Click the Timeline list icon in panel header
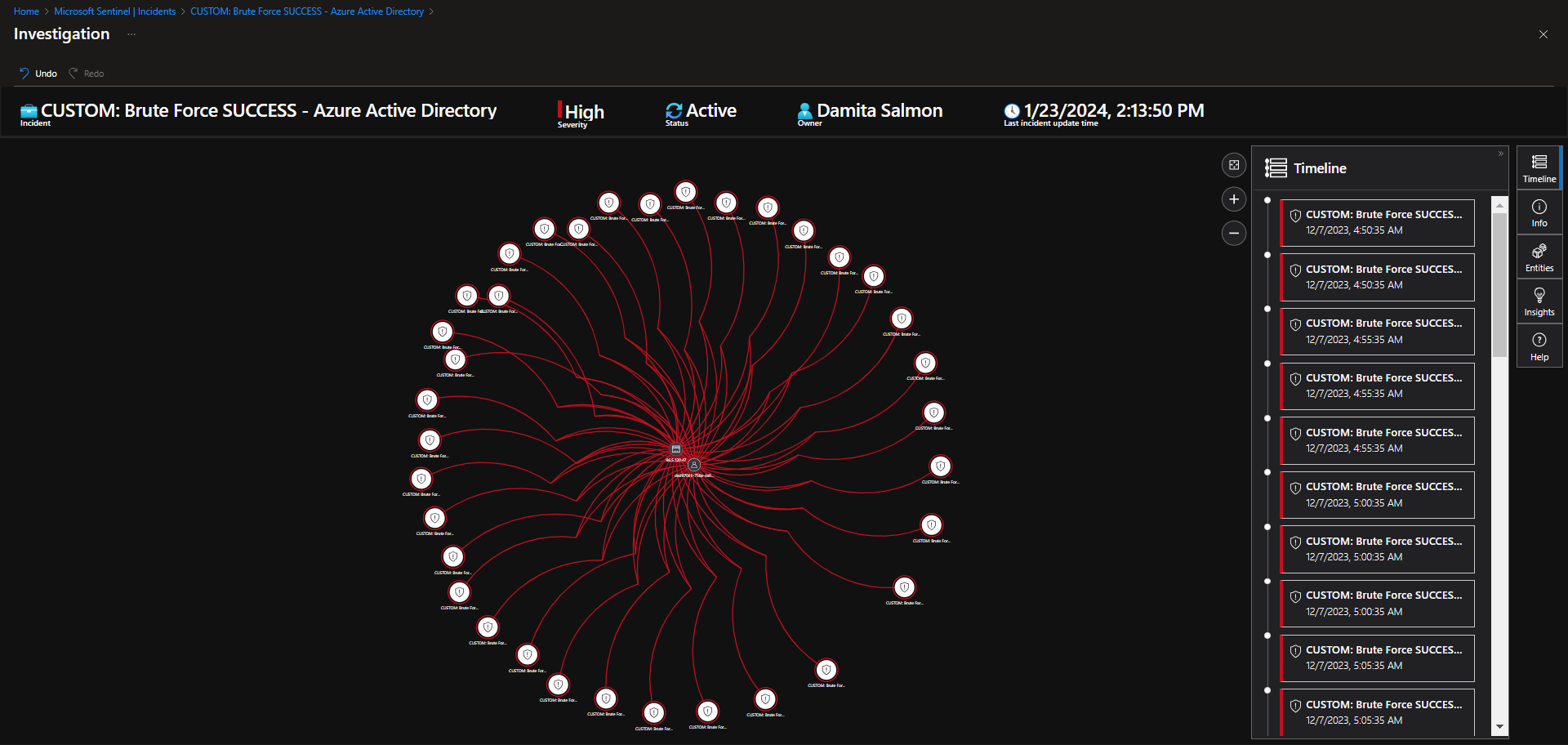1568x745 pixels. coord(1276,168)
